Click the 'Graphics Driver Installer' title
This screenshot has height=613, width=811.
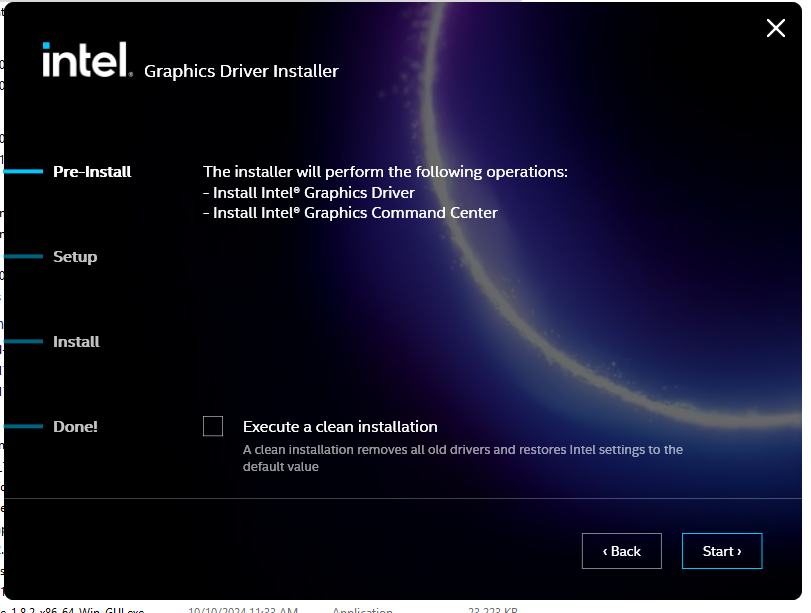[x=241, y=71]
